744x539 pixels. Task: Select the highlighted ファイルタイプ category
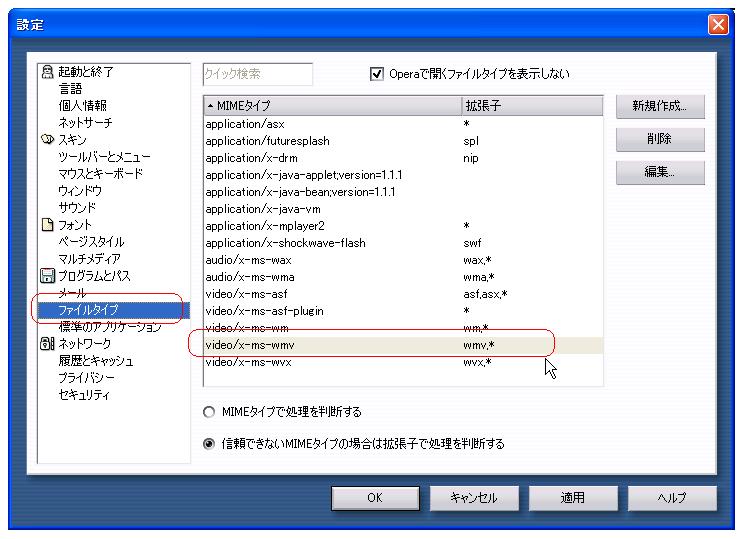click(114, 310)
